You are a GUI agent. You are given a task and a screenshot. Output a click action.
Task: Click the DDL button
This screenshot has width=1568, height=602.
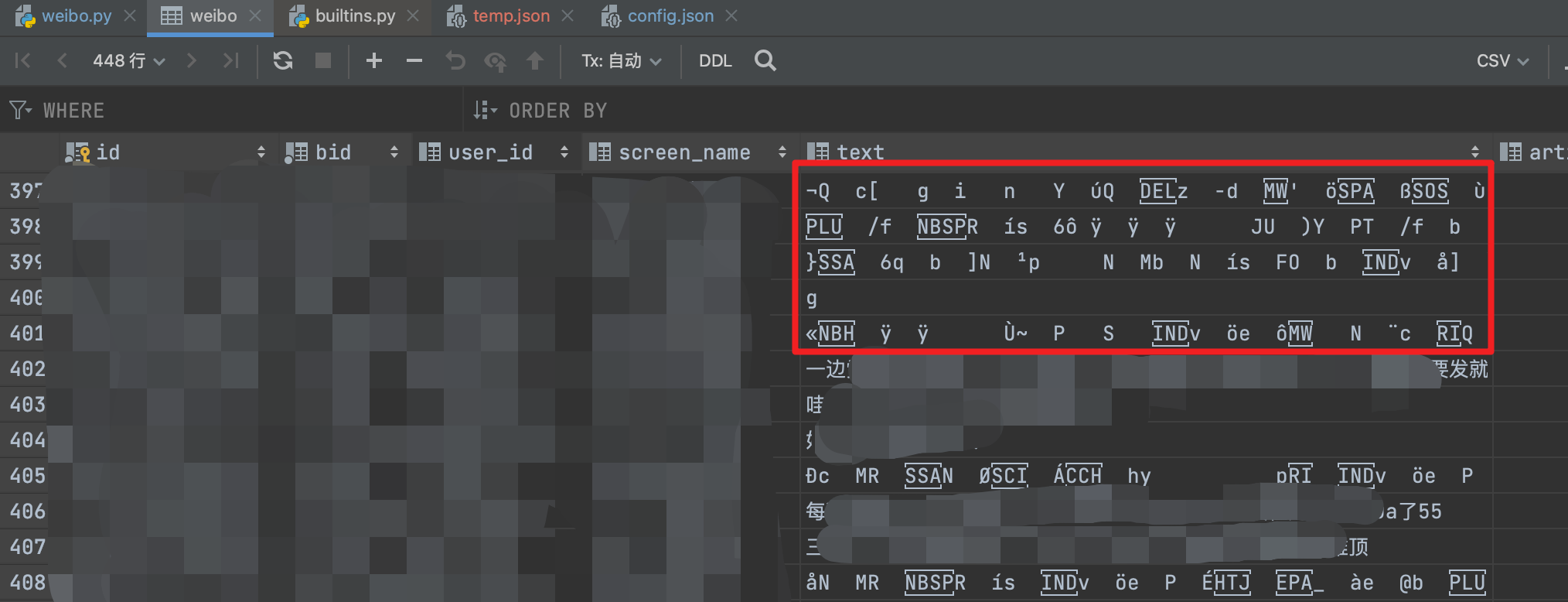(715, 60)
